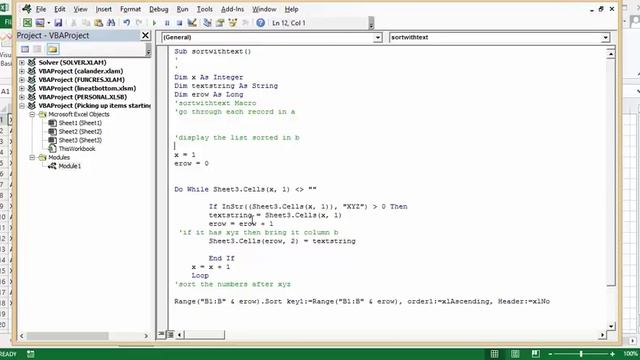Click the Cut scissors icon
The image size is (640, 360).
(74, 23)
